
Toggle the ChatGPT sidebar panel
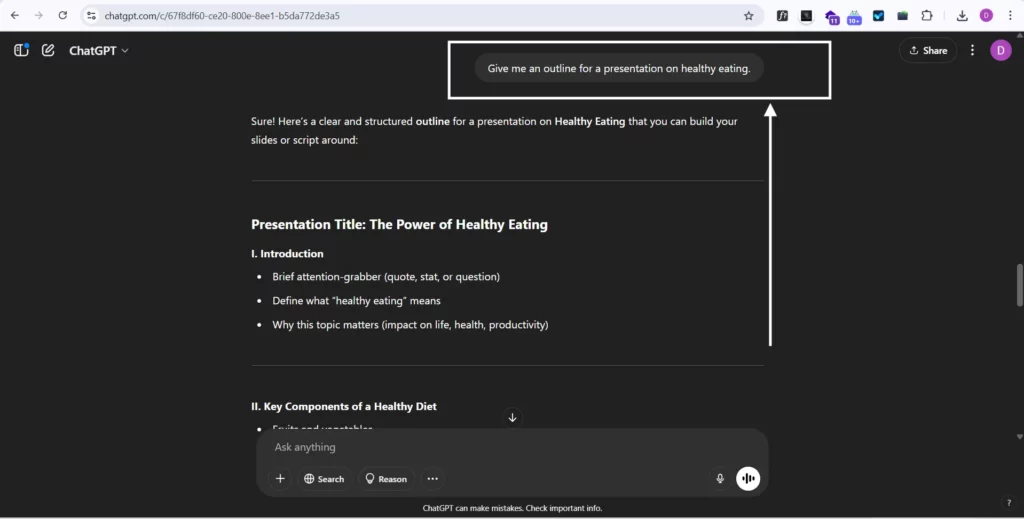pos(21,50)
